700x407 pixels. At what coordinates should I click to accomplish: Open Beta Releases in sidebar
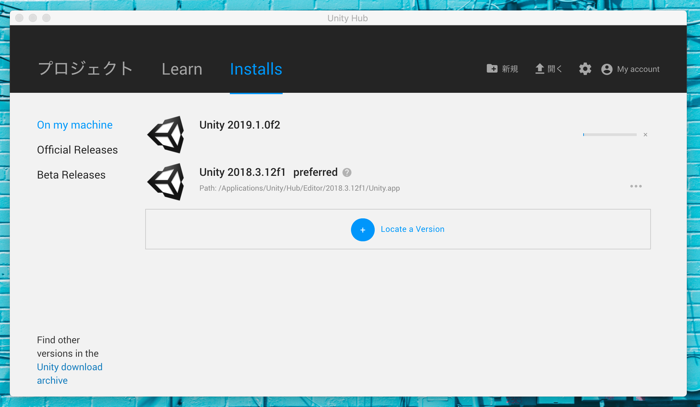(71, 175)
